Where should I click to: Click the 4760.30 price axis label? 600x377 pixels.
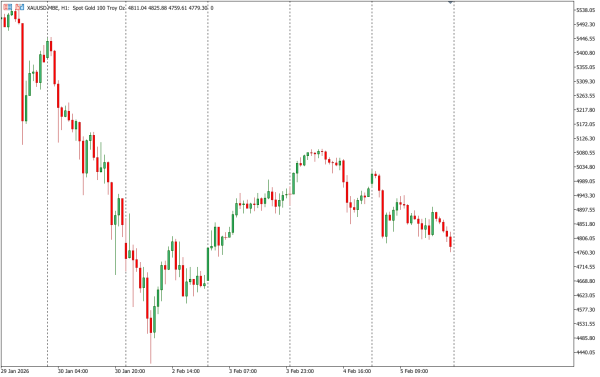tap(586, 253)
